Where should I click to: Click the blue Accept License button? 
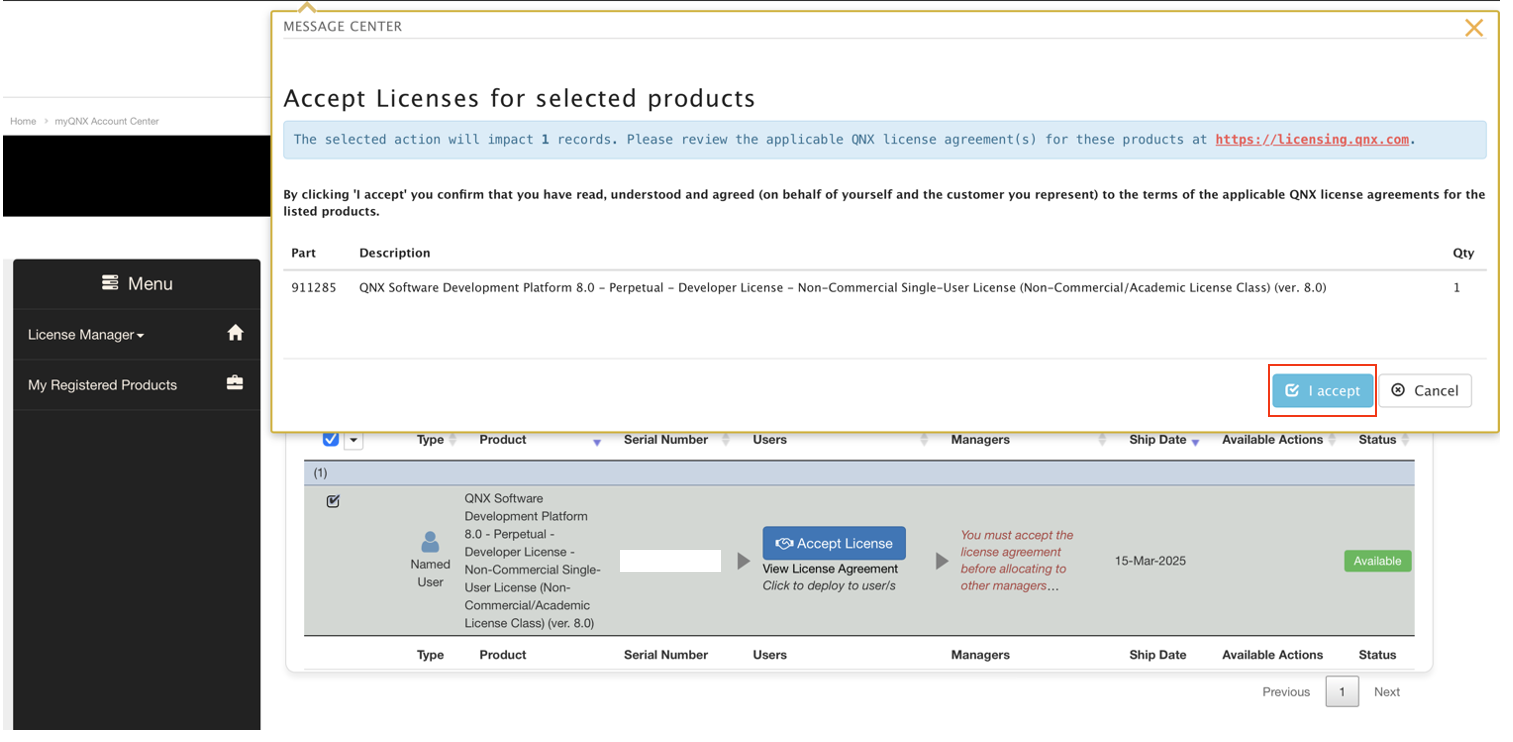click(834, 543)
